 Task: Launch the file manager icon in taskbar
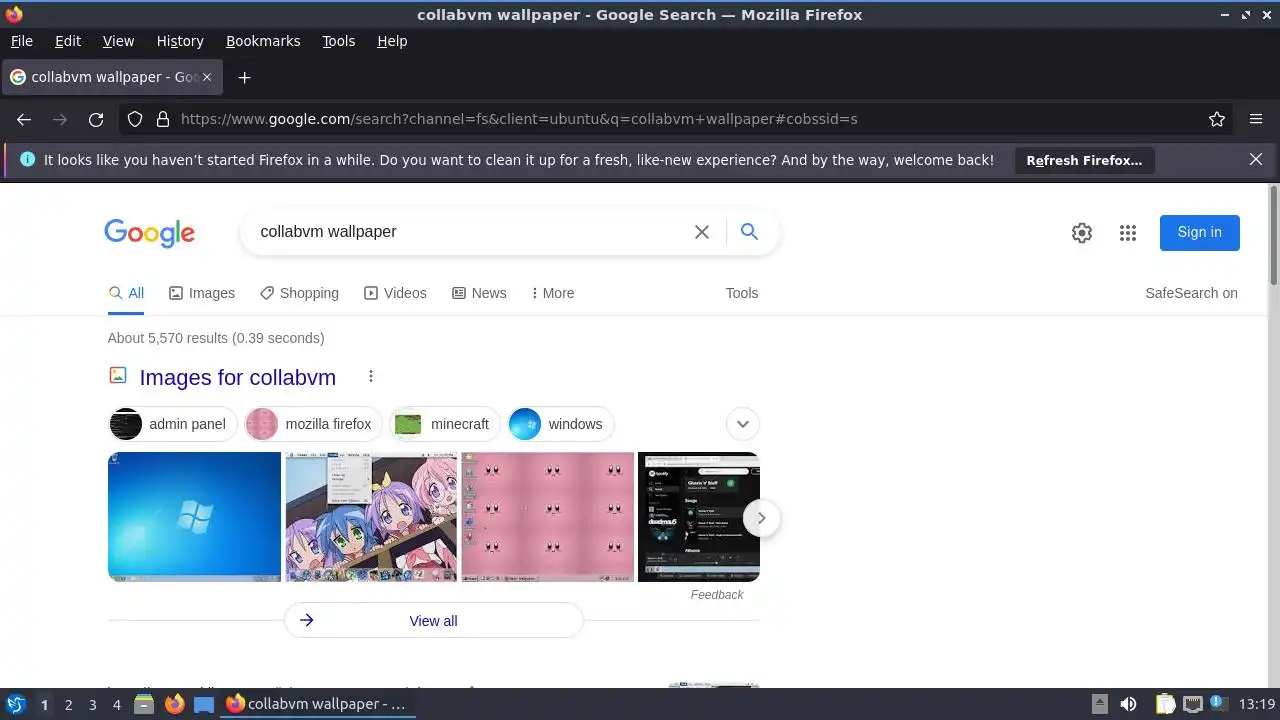click(144, 704)
